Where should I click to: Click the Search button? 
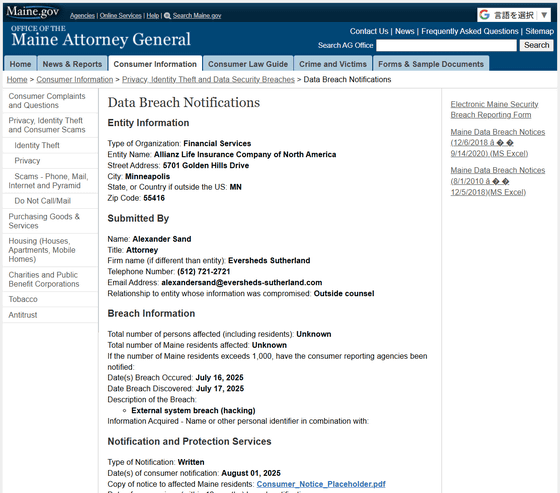pos(536,45)
